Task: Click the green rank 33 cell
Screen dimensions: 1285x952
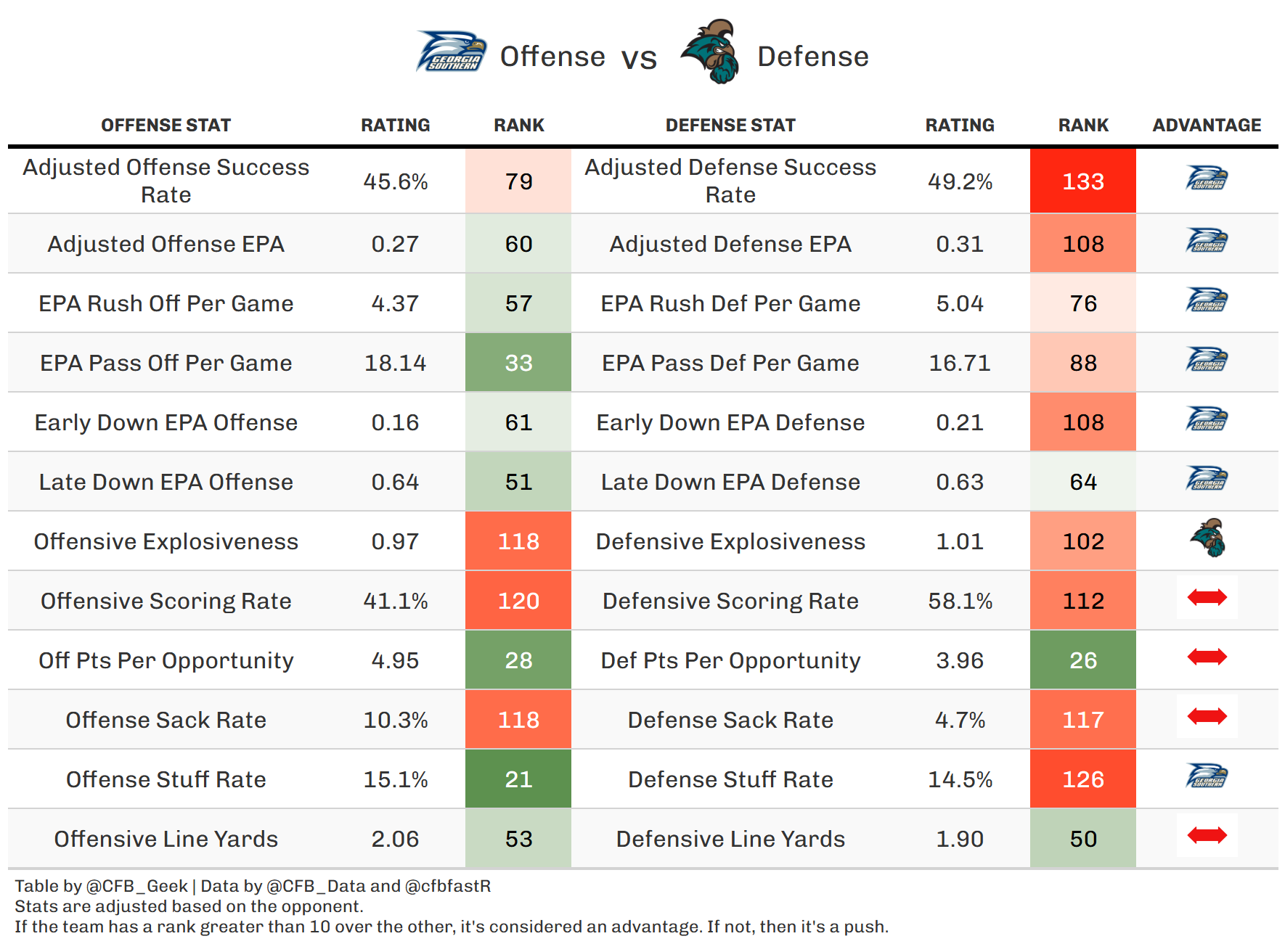Action: pos(518,363)
